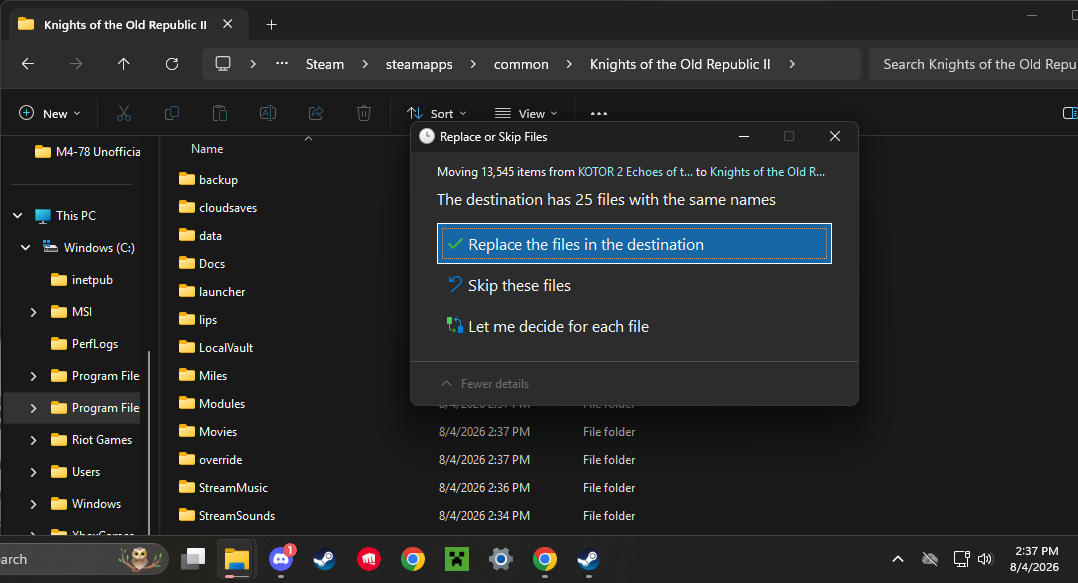Screen dimensions: 1078x583
Task: Expand chevron after Knights of the Old Republic II
Action: pyautogui.click(x=792, y=64)
